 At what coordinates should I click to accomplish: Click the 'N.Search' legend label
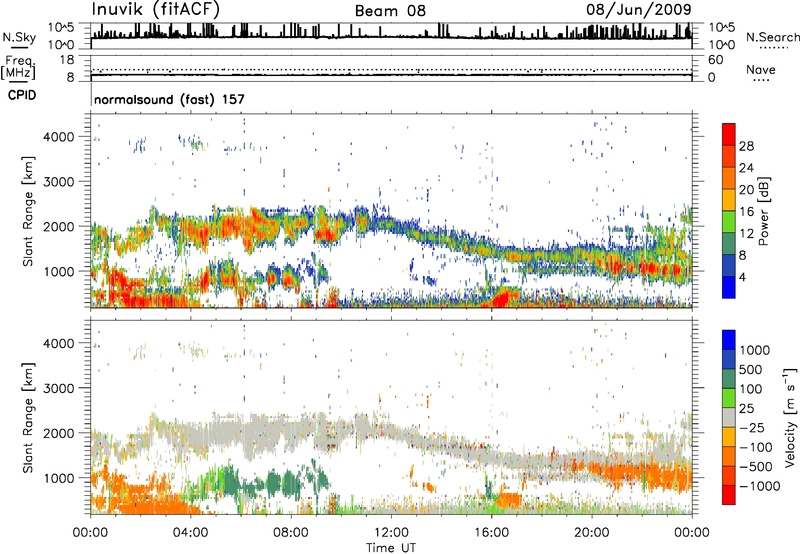tap(772, 37)
